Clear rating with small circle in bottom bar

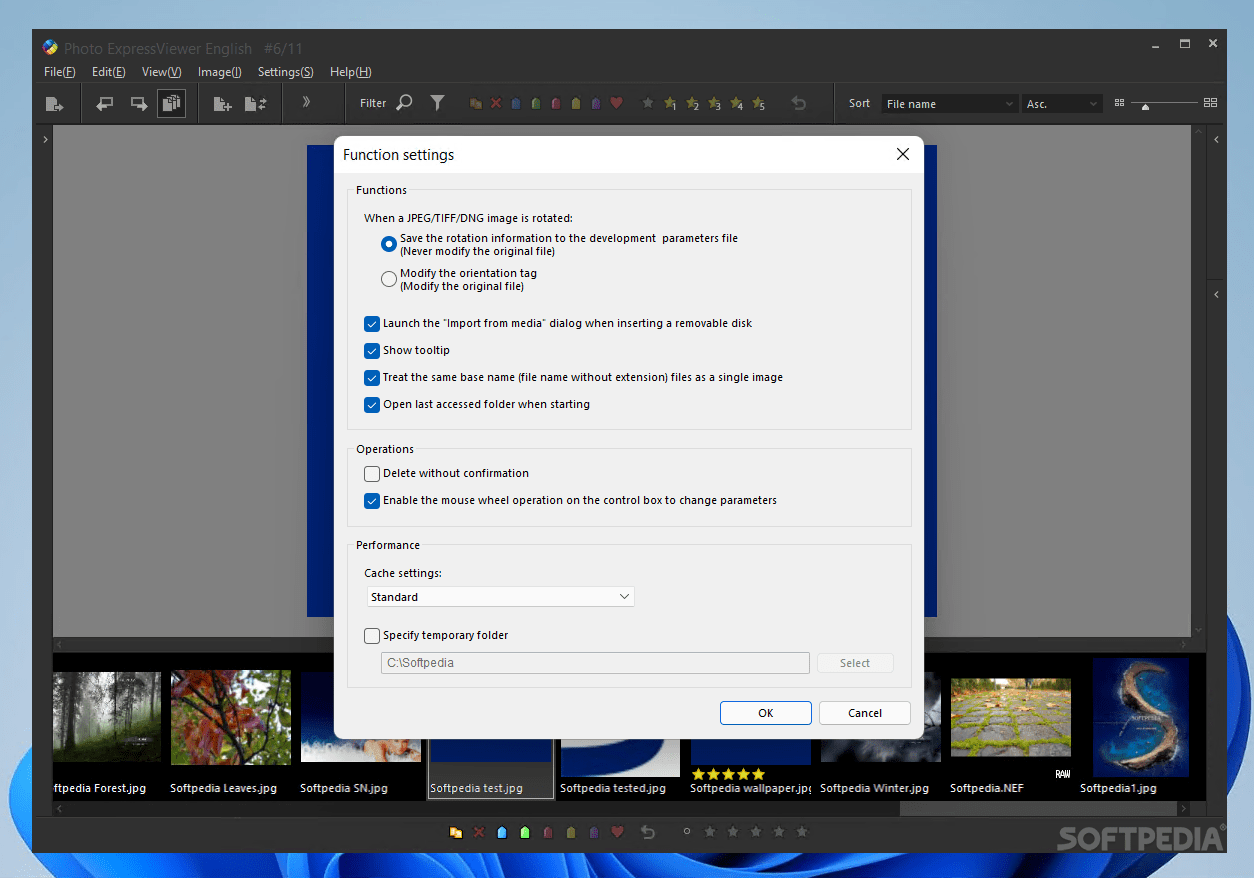click(x=687, y=831)
